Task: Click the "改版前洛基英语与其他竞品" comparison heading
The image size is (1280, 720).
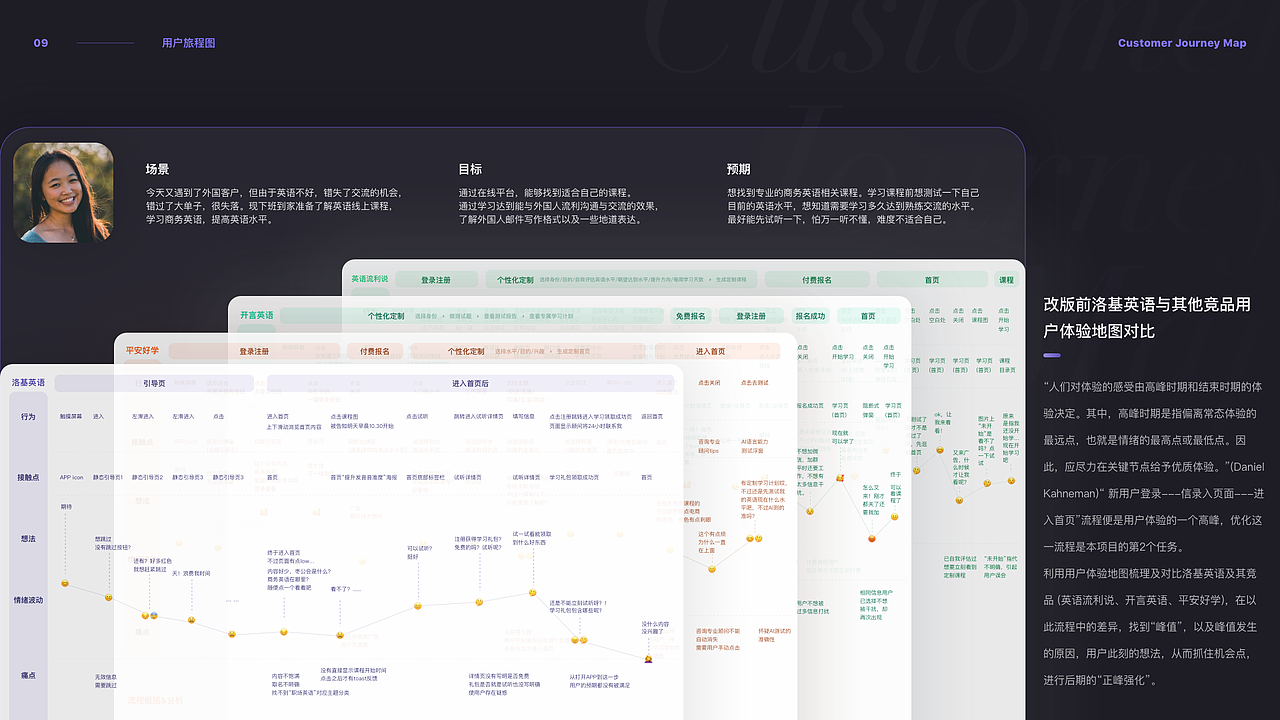Action: coord(1146,317)
